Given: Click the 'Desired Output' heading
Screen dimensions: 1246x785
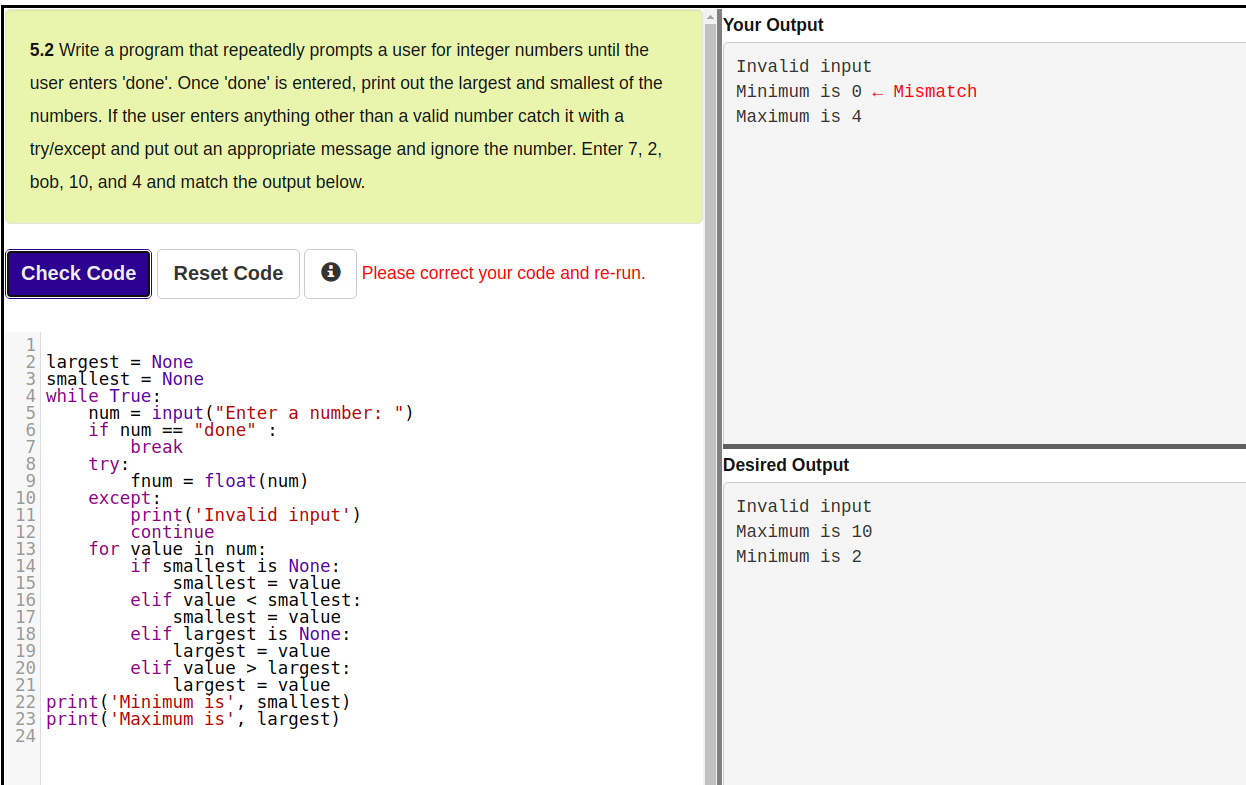Looking at the screenshot, I should point(786,465).
